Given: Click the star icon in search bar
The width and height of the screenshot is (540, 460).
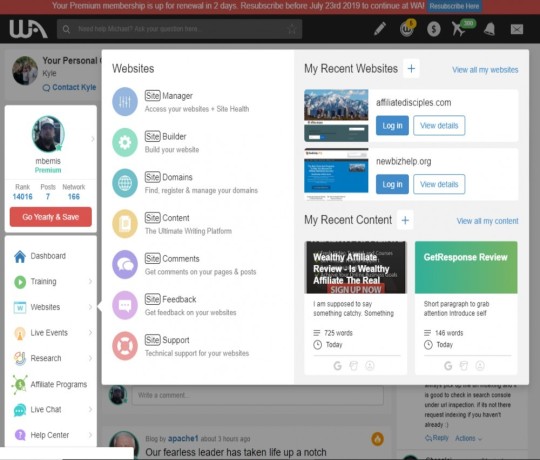Looking at the screenshot, I should tap(292, 29).
